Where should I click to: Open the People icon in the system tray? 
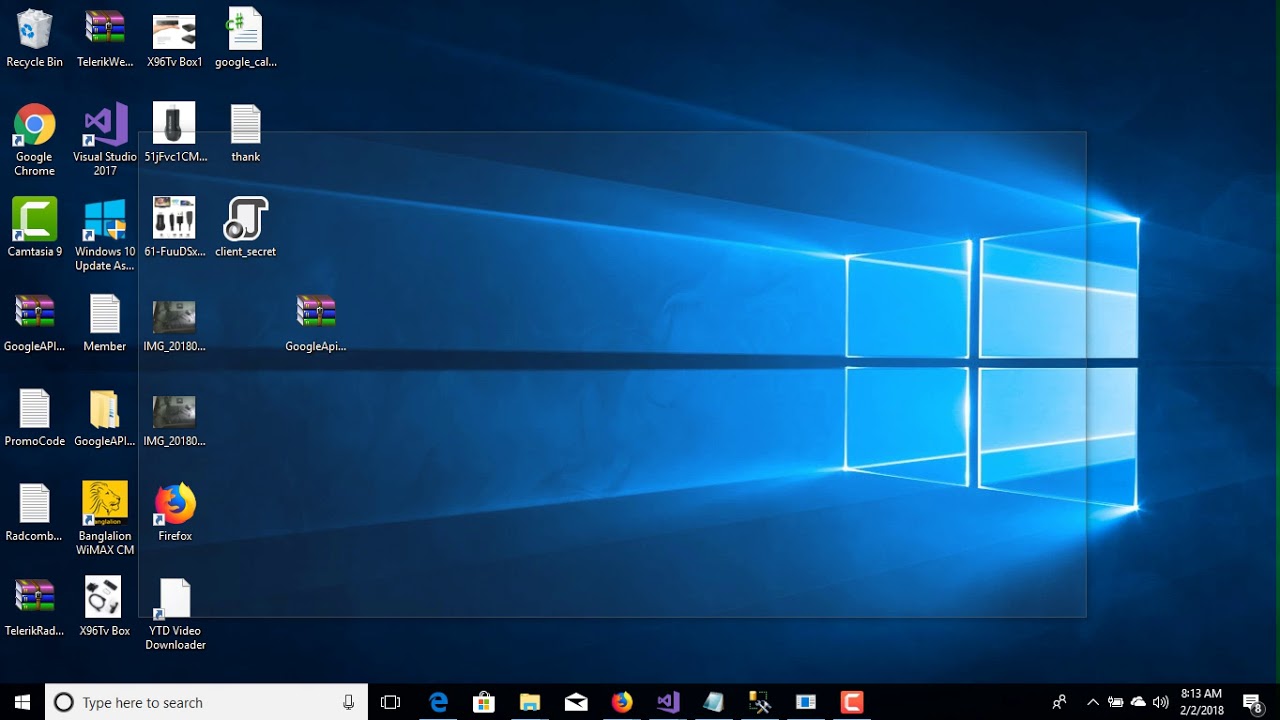coord(1059,702)
